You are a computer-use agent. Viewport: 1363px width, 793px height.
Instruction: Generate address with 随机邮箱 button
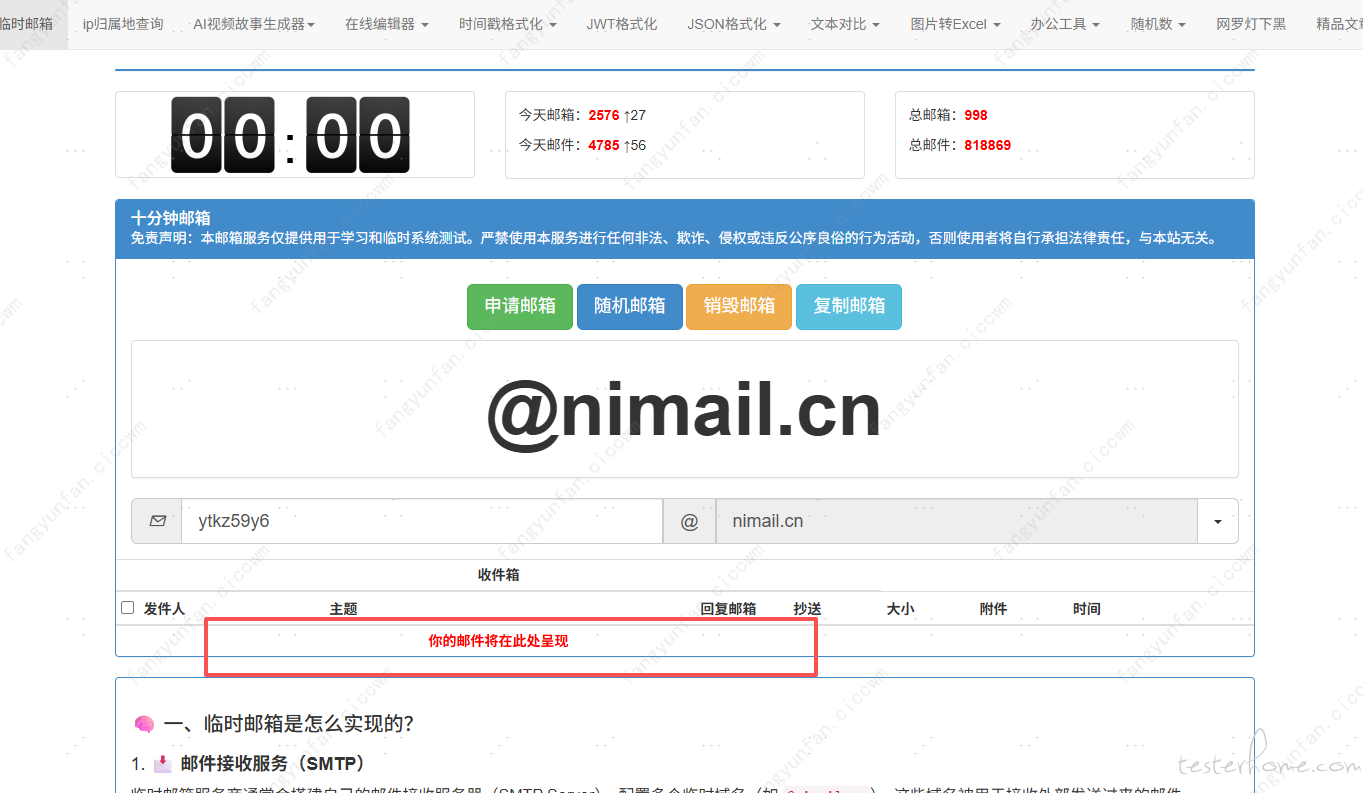[x=629, y=306]
